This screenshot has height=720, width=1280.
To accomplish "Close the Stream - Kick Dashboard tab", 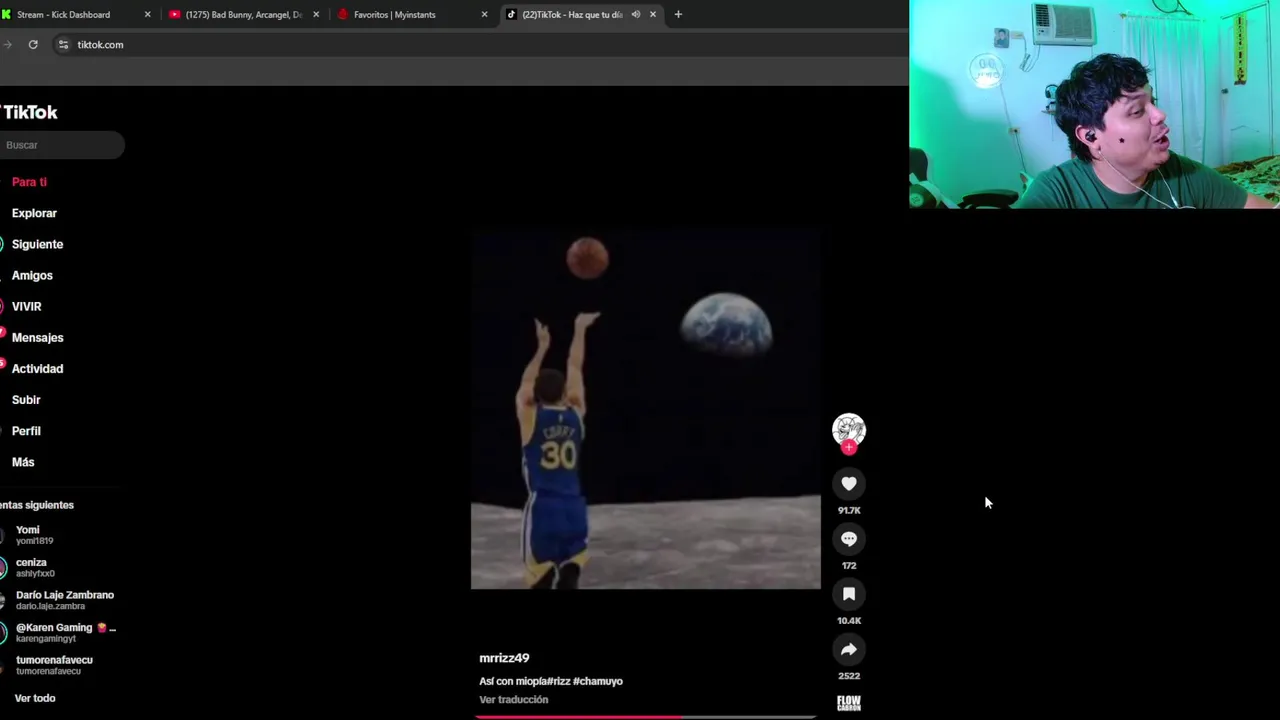I will pos(147,14).
